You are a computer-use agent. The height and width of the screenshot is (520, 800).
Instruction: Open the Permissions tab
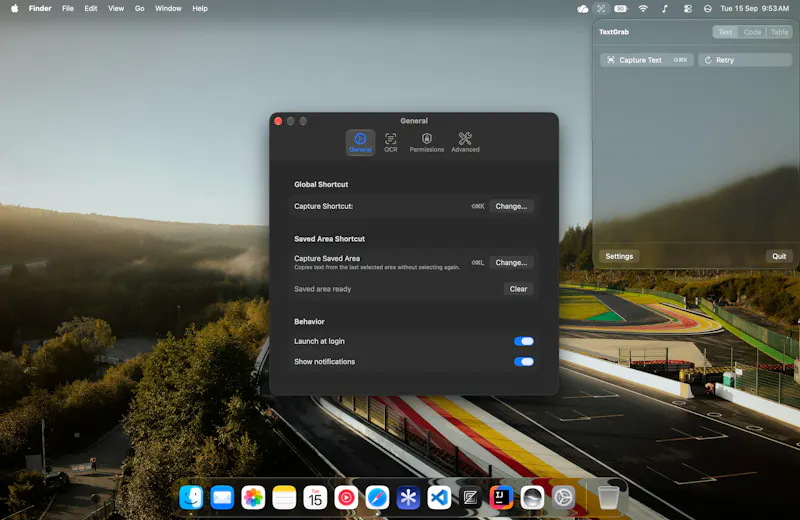[x=427, y=142]
